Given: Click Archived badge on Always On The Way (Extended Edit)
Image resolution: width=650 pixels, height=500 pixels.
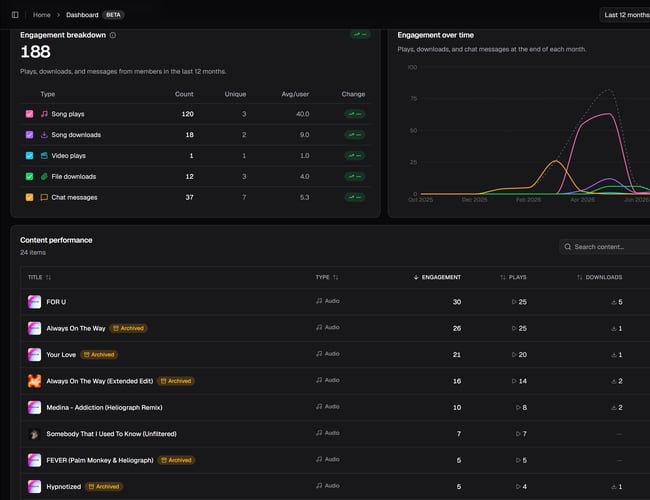Looking at the screenshot, I should click(x=176, y=381).
